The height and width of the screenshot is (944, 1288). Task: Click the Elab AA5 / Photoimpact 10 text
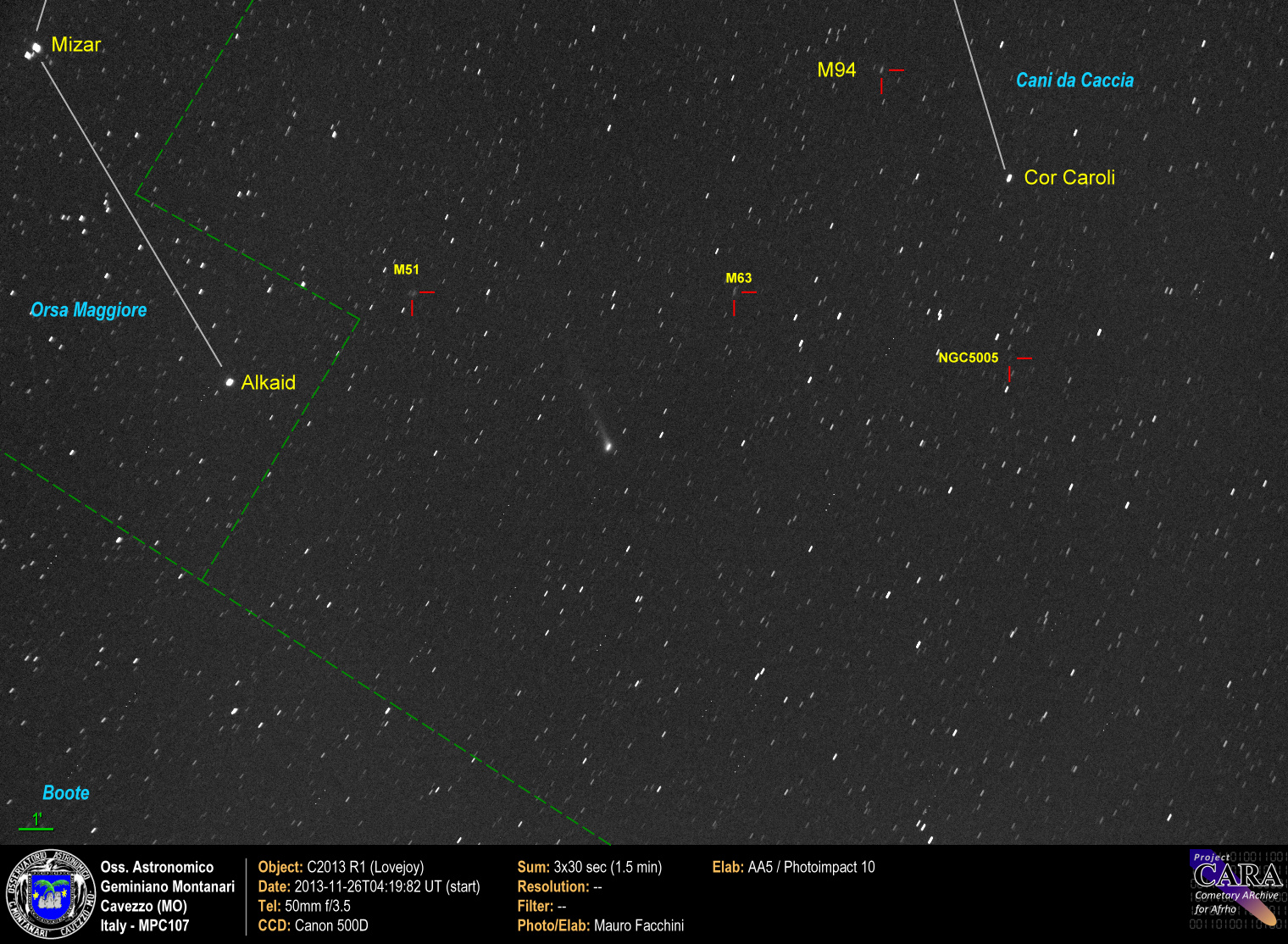tap(793, 867)
